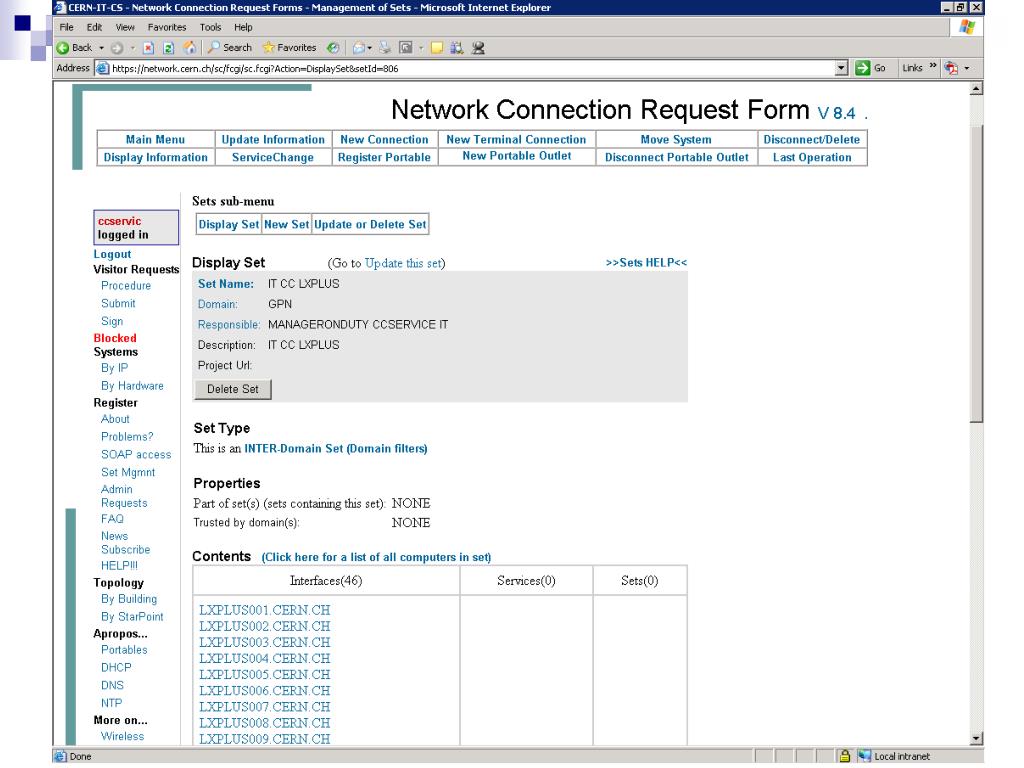This screenshot has height=768, width=1024.
Task: Click the Blocked systems link
Action: [115, 338]
